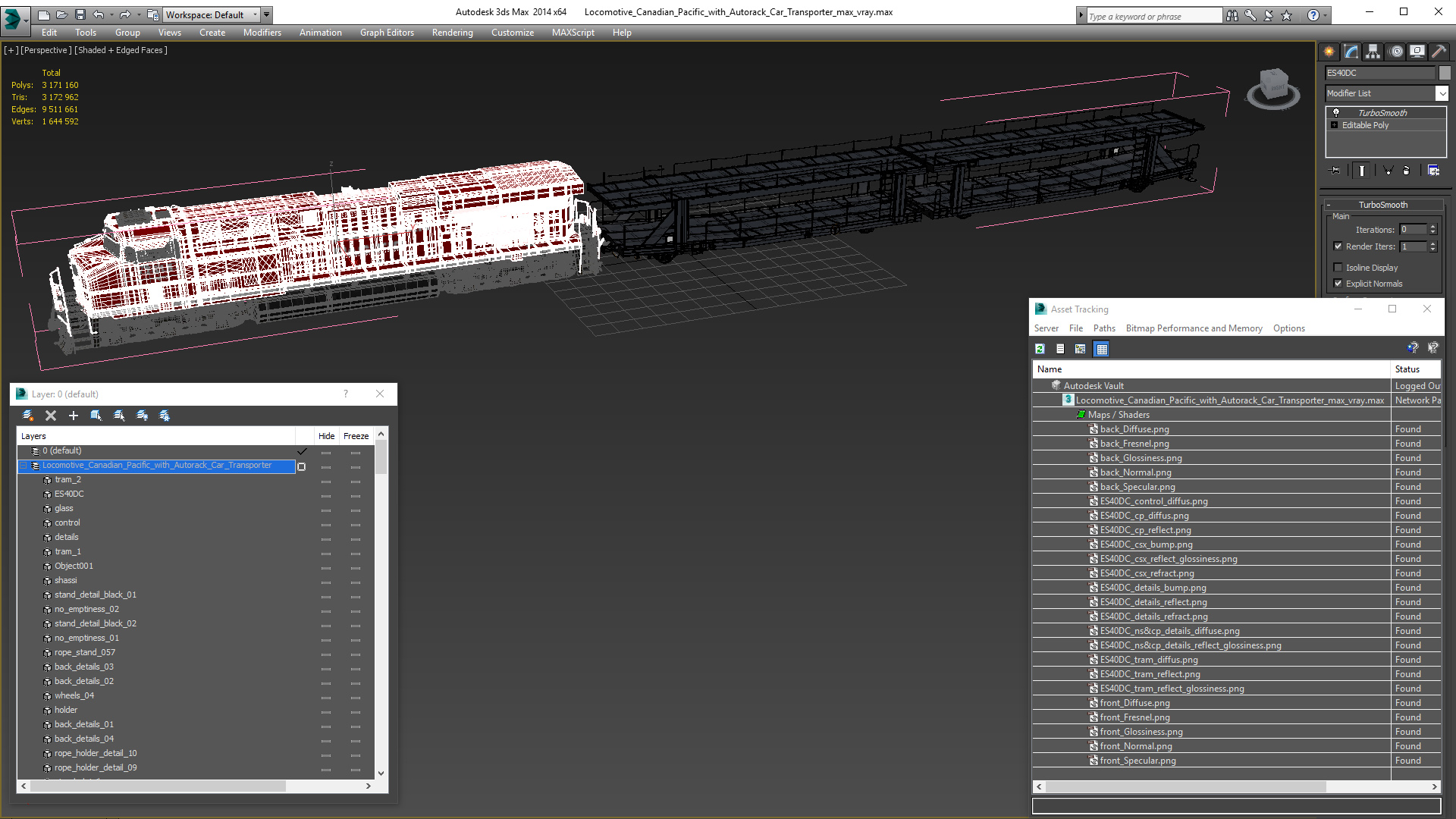Click the Name column header in Asset Tracking
This screenshot has width=1456, height=819.
pos(1211,369)
